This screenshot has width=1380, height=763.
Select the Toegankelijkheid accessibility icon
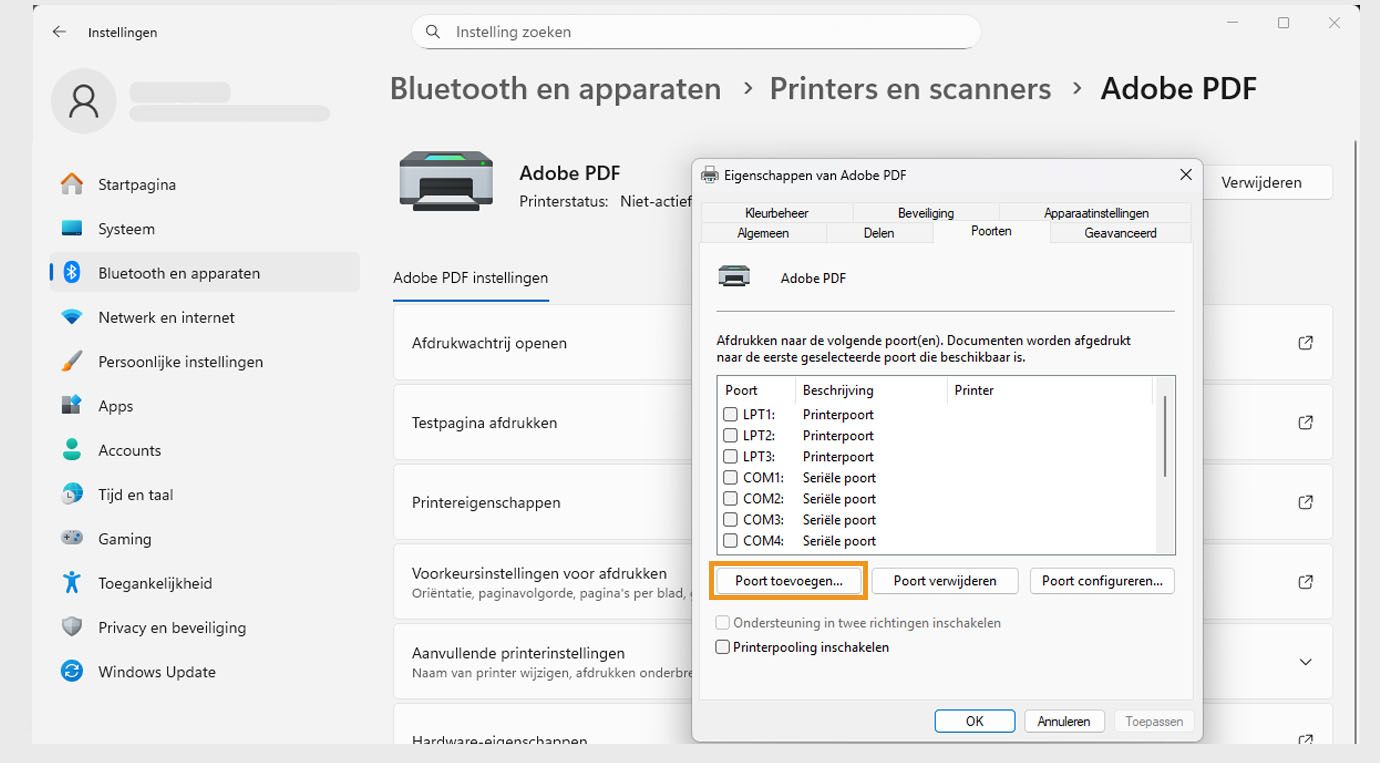click(70, 582)
